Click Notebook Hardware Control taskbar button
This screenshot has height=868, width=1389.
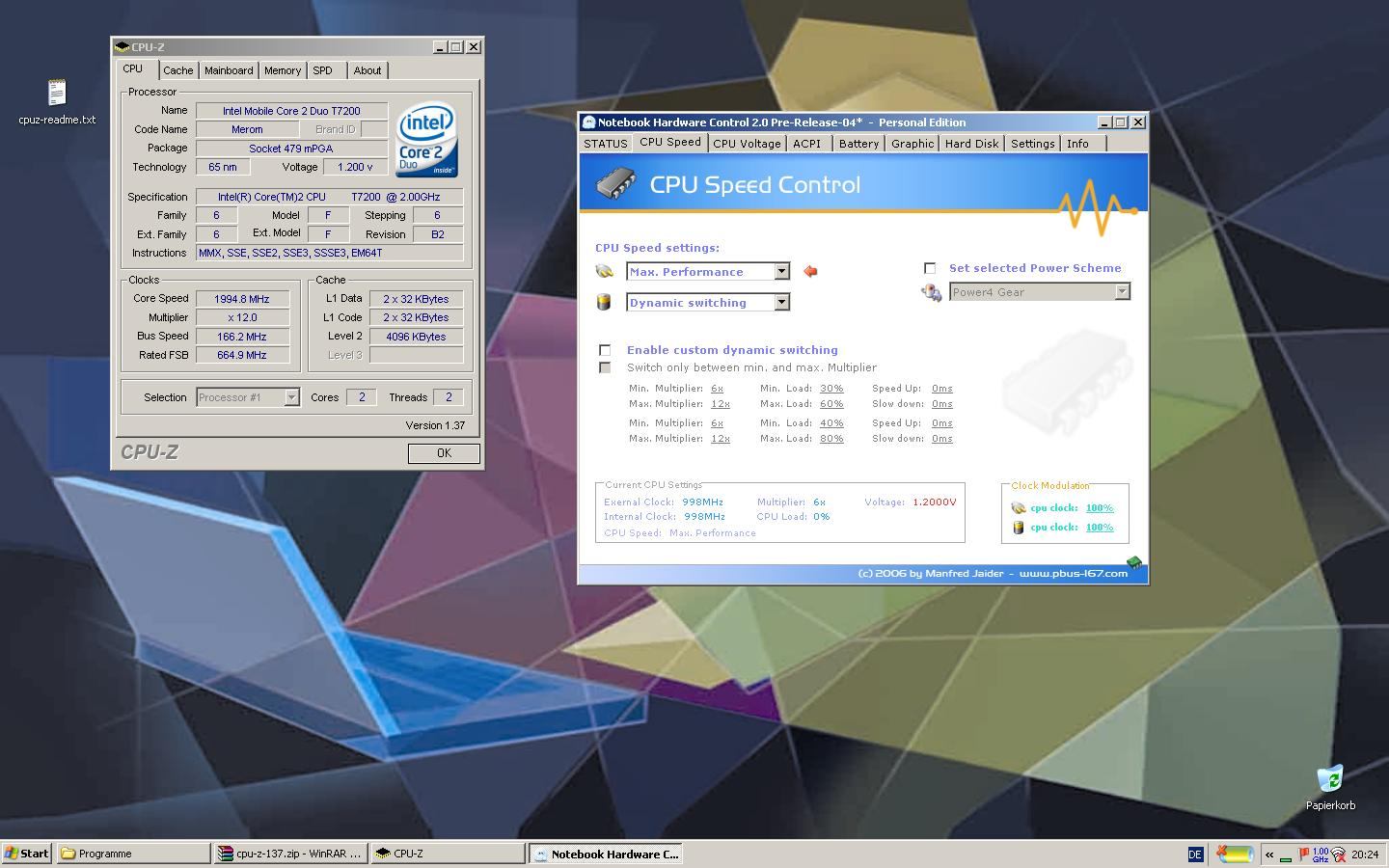(606, 854)
